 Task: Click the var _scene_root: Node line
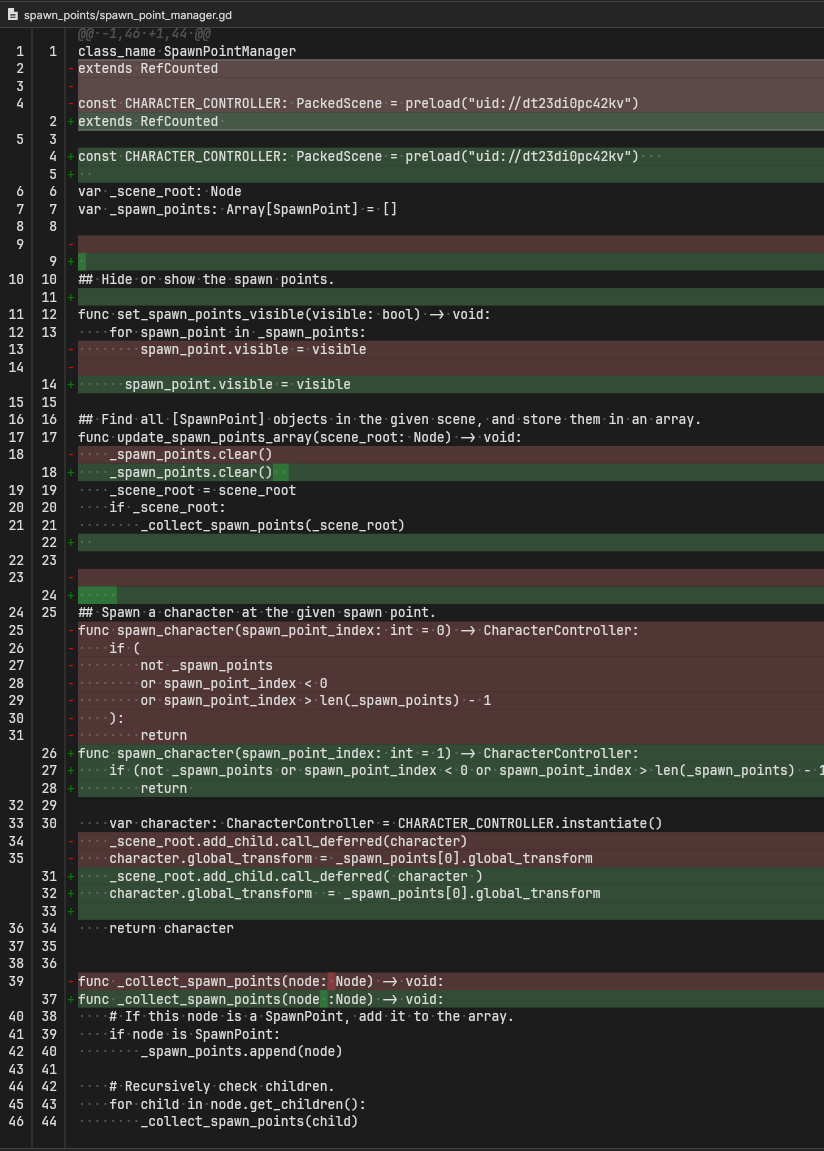pyautogui.click(x=159, y=191)
